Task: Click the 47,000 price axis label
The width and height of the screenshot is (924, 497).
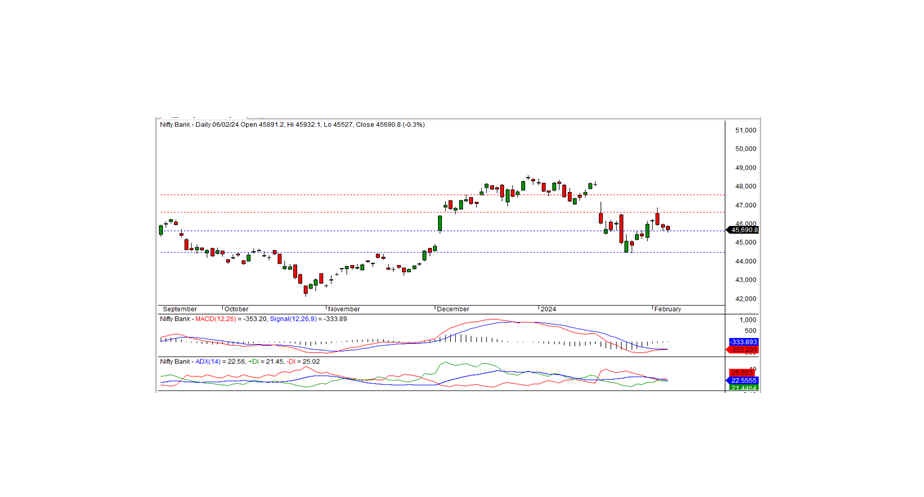Action: pos(745,205)
